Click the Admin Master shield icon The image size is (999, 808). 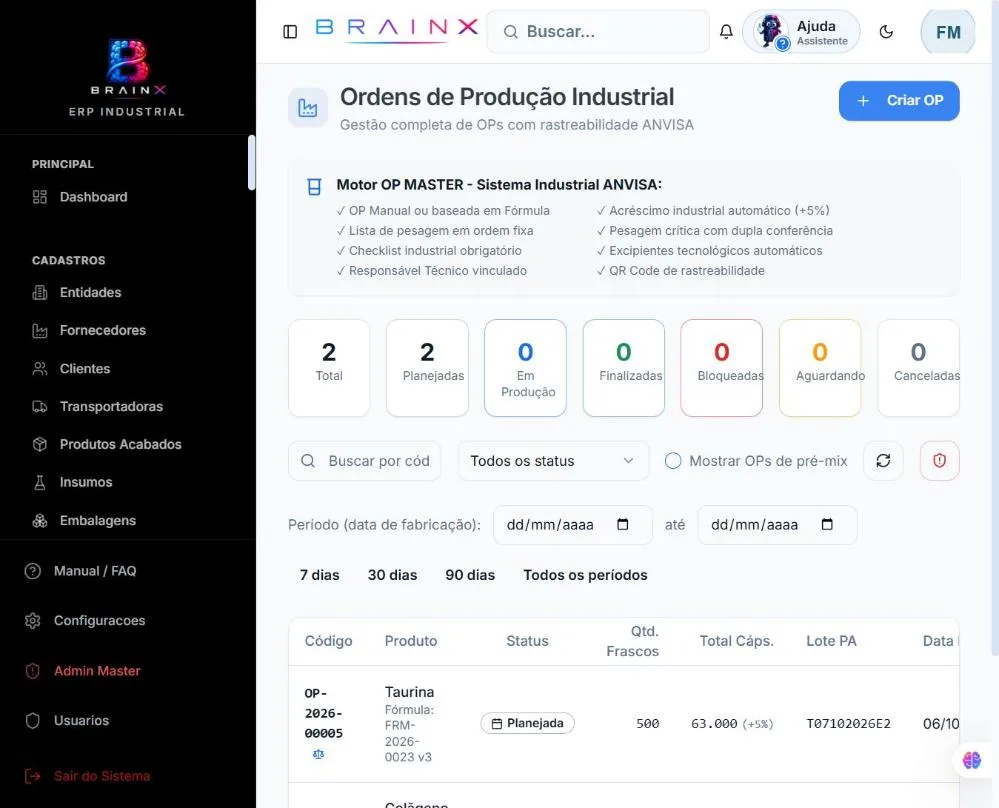tap(32, 671)
